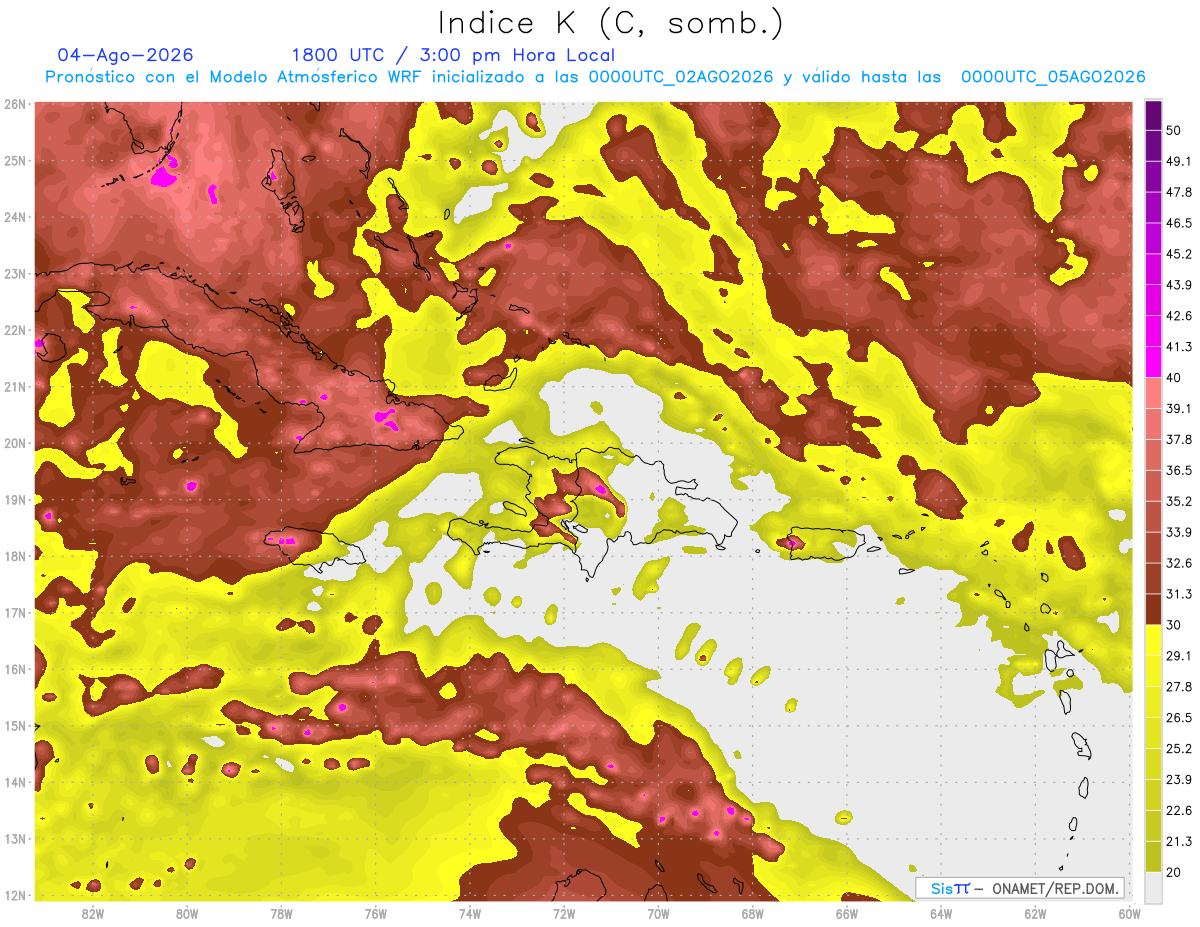Click the latitude label "17N"
Viewport: 1200px width, 927px height.
point(14,612)
